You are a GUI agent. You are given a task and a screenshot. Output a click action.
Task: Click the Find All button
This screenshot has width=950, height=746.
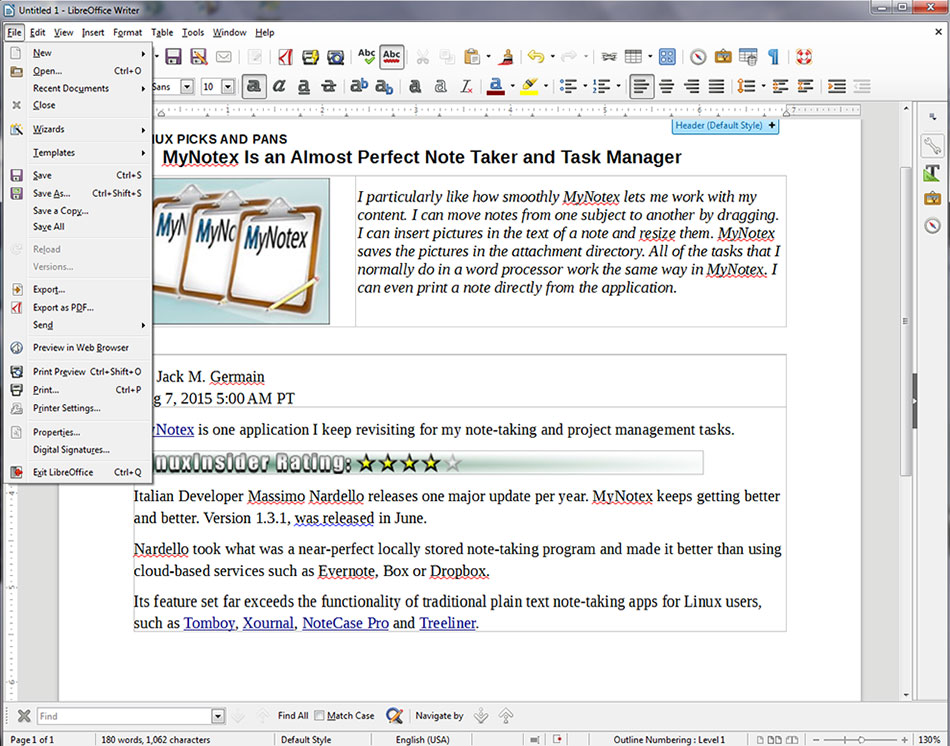click(x=293, y=716)
